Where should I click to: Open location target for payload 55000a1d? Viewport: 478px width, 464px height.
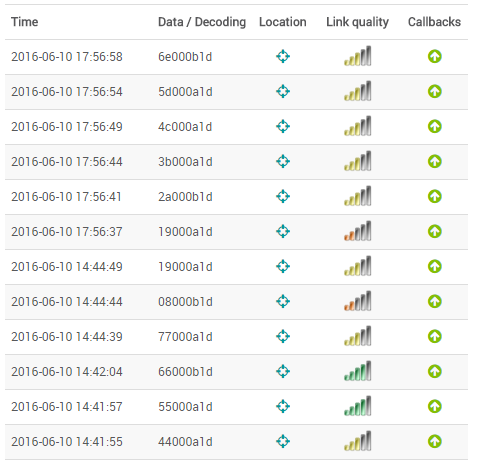pyautogui.click(x=283, y=406)
